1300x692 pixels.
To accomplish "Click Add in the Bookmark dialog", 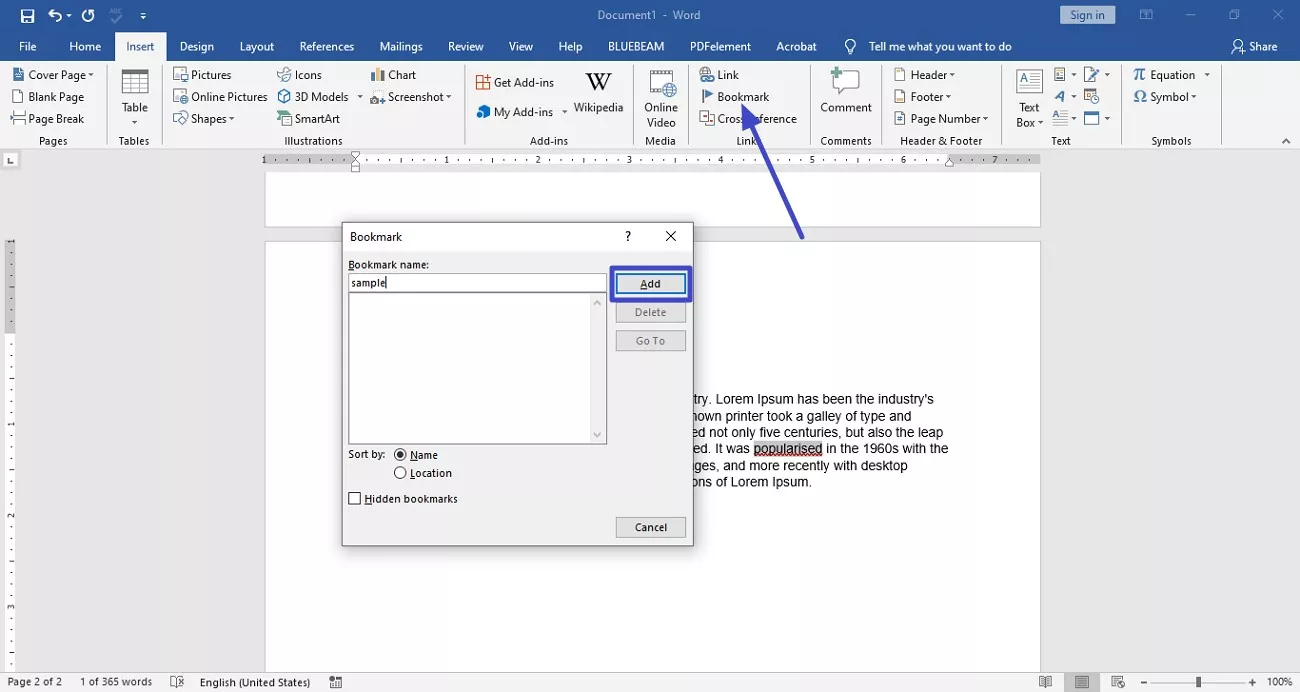I will coord(650,283).
